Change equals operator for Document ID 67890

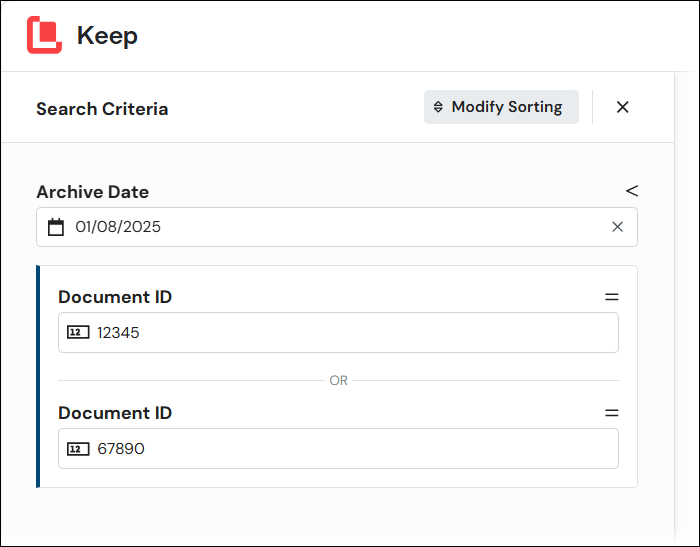[612, 413]
